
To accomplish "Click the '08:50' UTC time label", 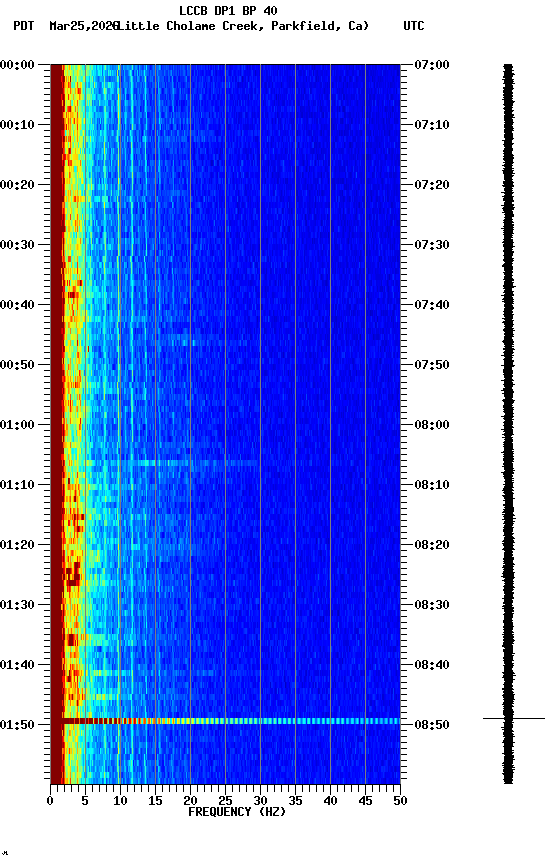I will tap(432, 725).
